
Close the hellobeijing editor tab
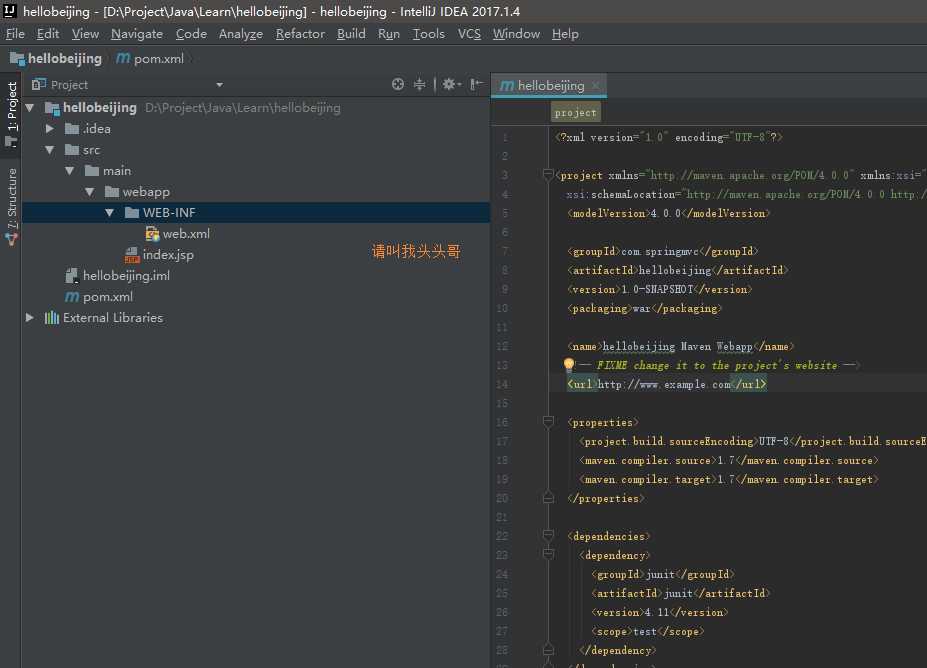[596, 86]
